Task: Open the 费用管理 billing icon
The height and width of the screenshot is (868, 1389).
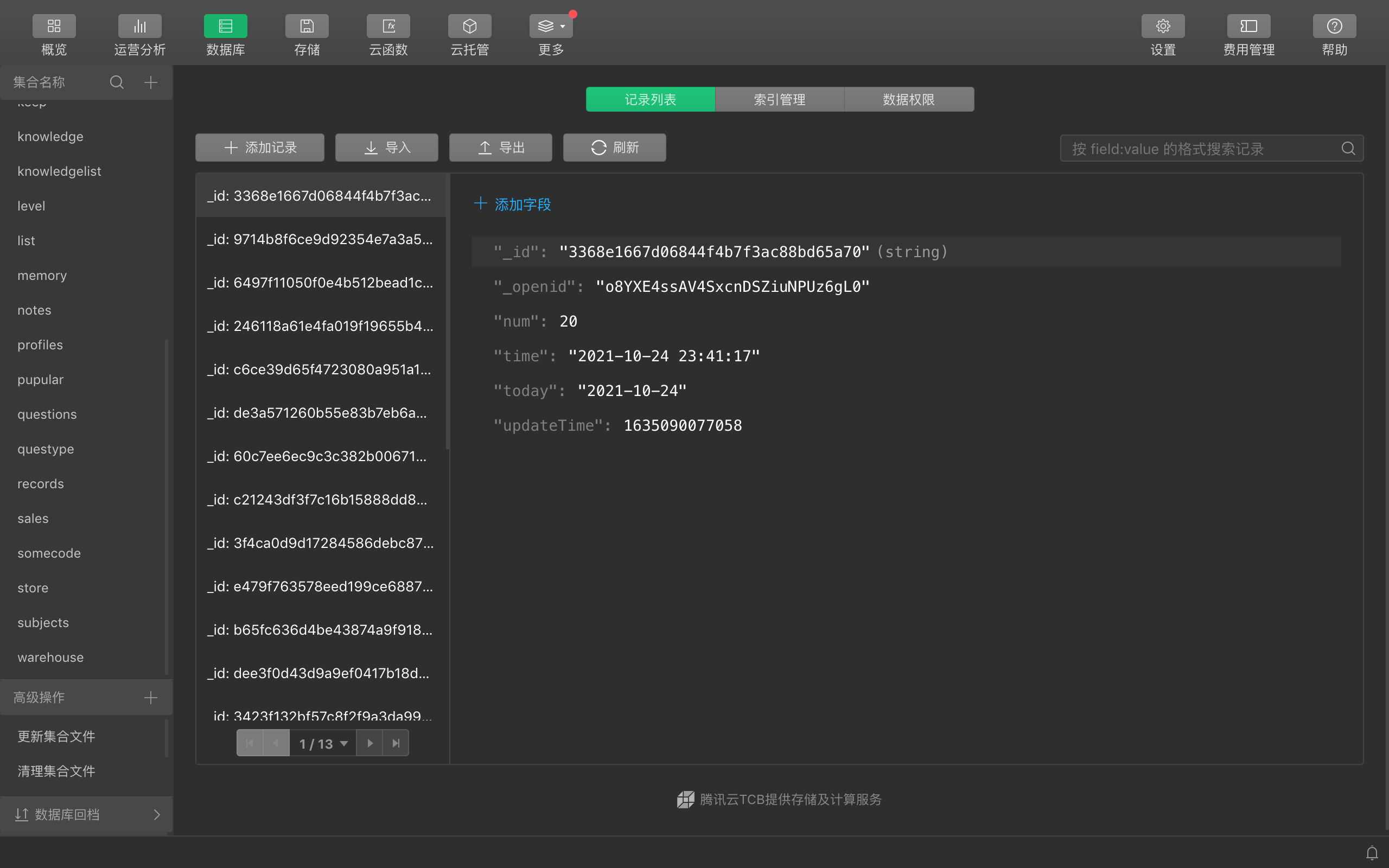Action: [x=1248, y=27]
